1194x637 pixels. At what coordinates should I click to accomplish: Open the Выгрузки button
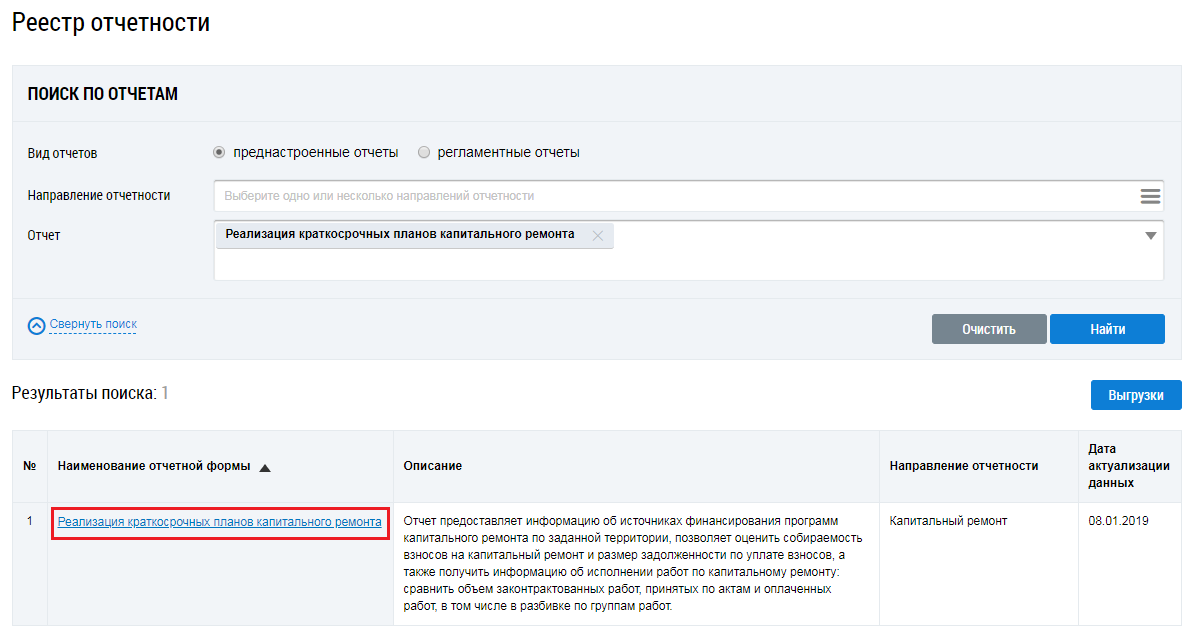(1135, 395)
